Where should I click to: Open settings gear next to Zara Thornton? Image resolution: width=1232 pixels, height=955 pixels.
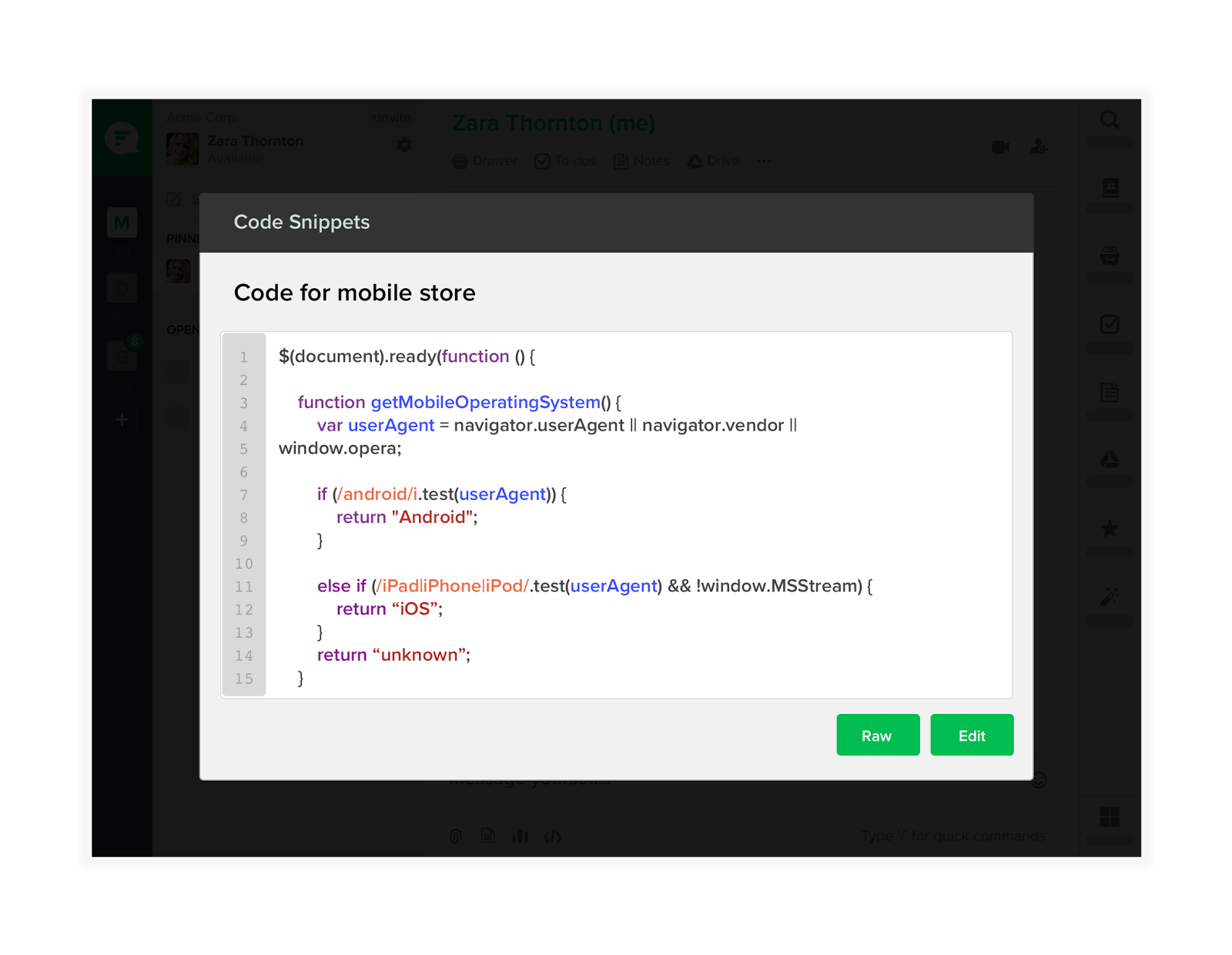[404, 145]
